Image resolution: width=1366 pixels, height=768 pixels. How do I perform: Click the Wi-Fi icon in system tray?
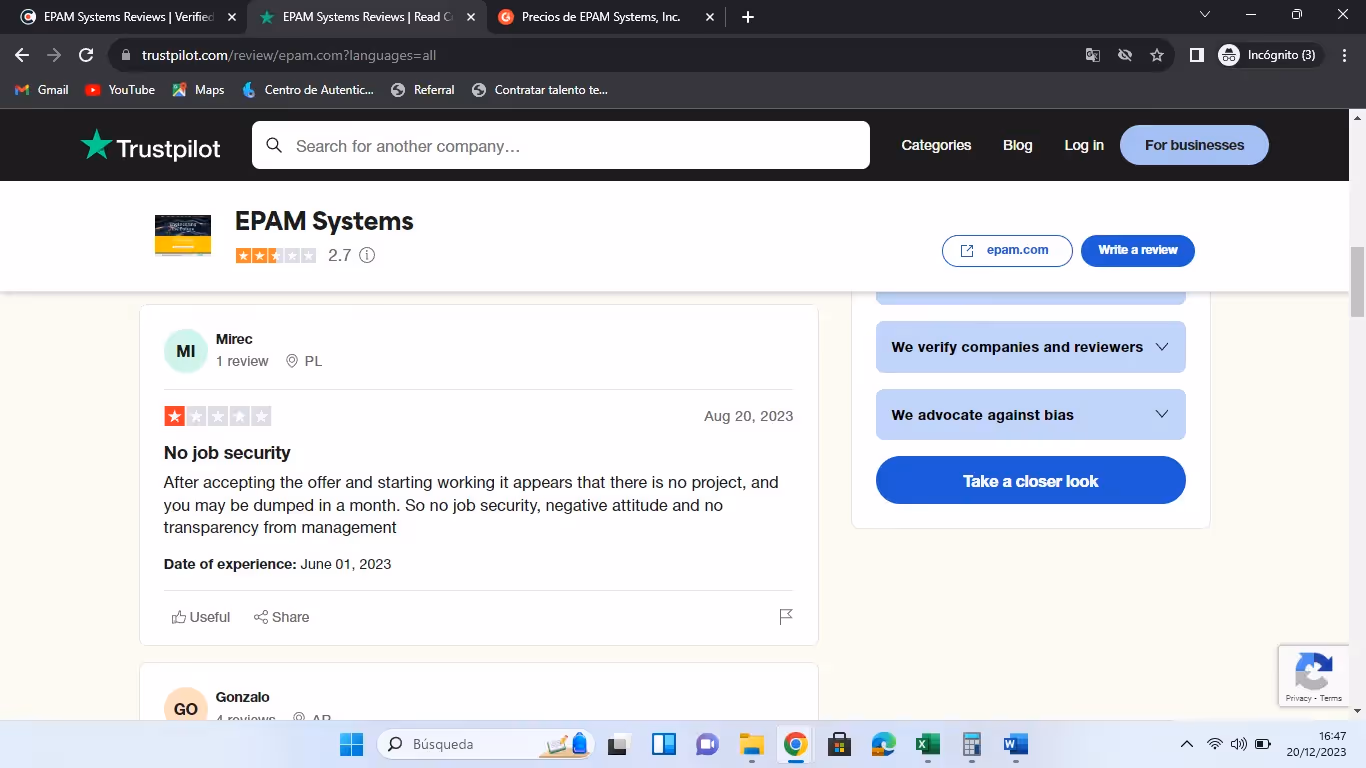click(x=1215, y=744)
